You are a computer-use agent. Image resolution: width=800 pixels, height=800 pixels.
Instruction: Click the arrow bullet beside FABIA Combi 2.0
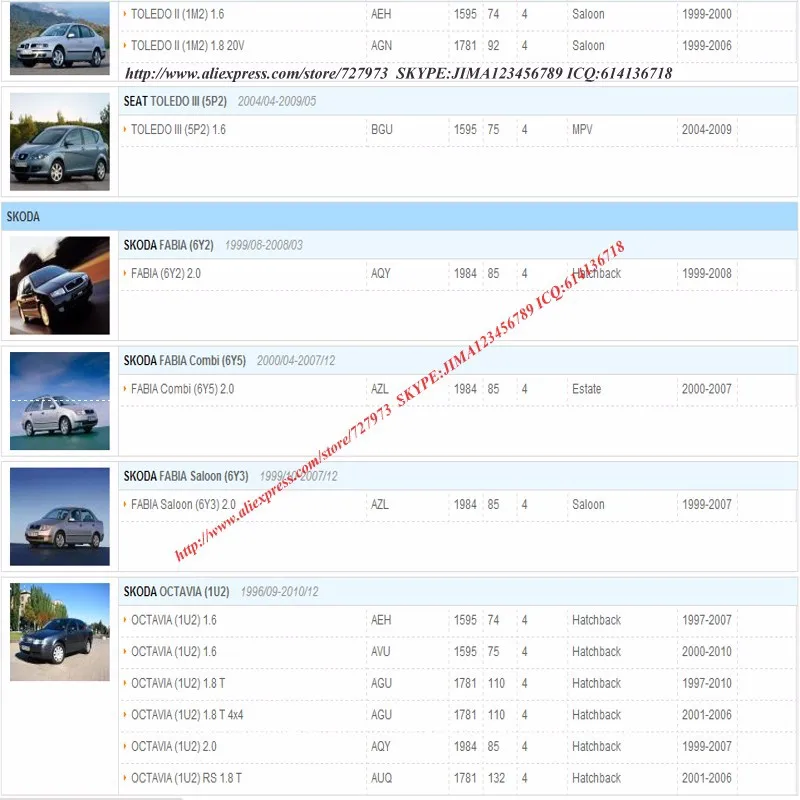pos(125,389)
